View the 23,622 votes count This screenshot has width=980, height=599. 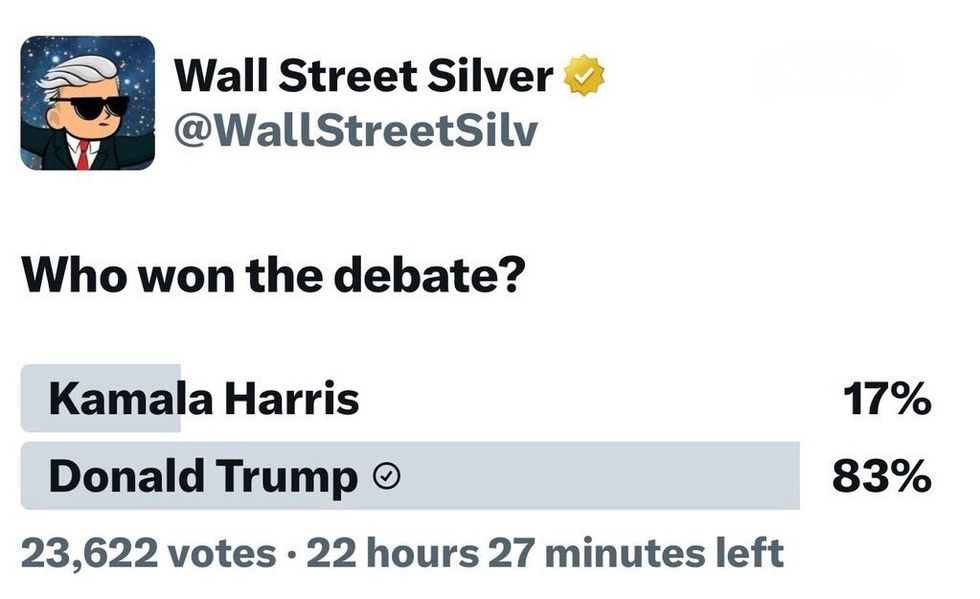(149, 552)
